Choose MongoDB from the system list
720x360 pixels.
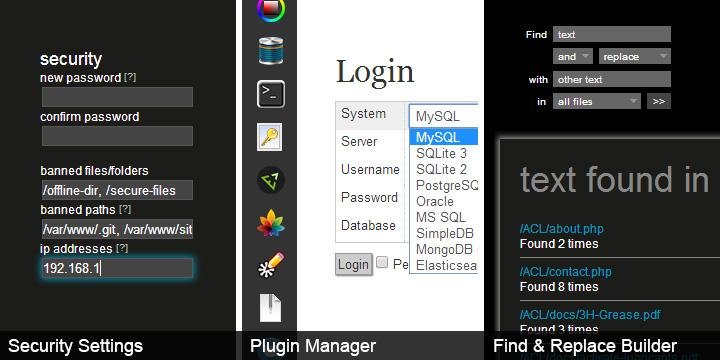[x=444, y=249]
